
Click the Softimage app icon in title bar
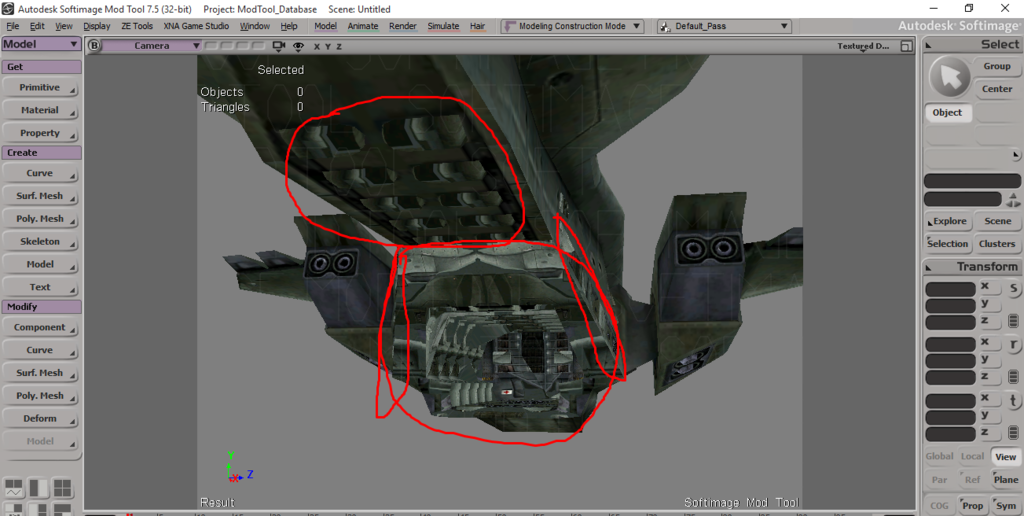[x=8, y=8]
